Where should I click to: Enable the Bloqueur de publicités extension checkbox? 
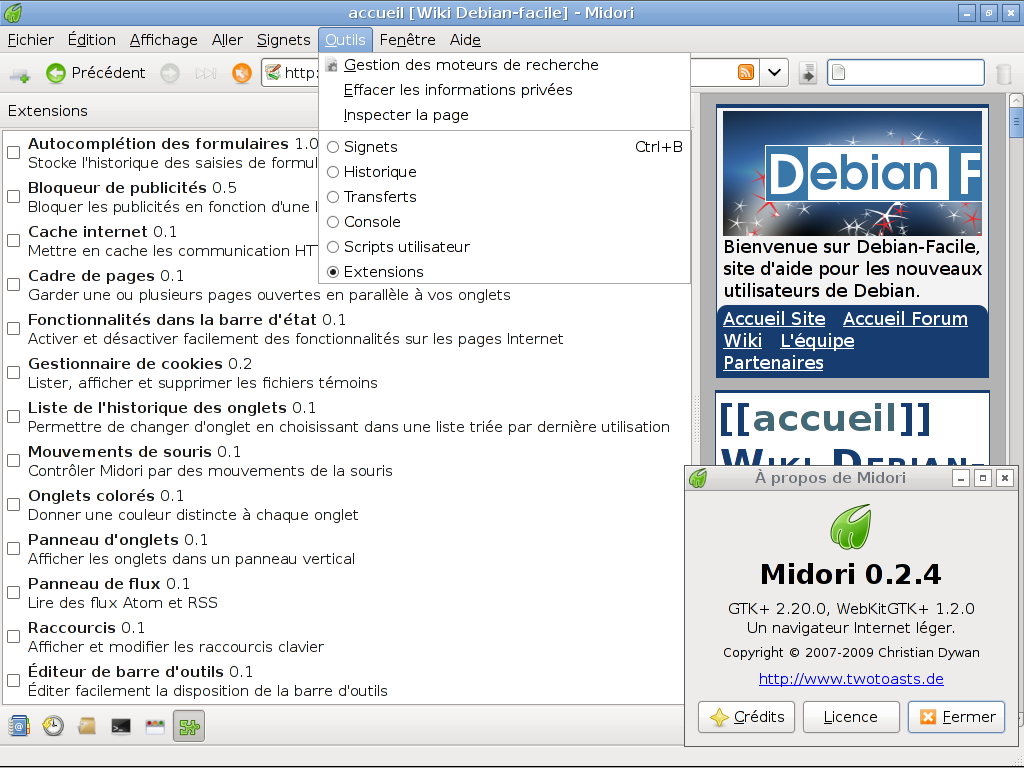[14, 196]
